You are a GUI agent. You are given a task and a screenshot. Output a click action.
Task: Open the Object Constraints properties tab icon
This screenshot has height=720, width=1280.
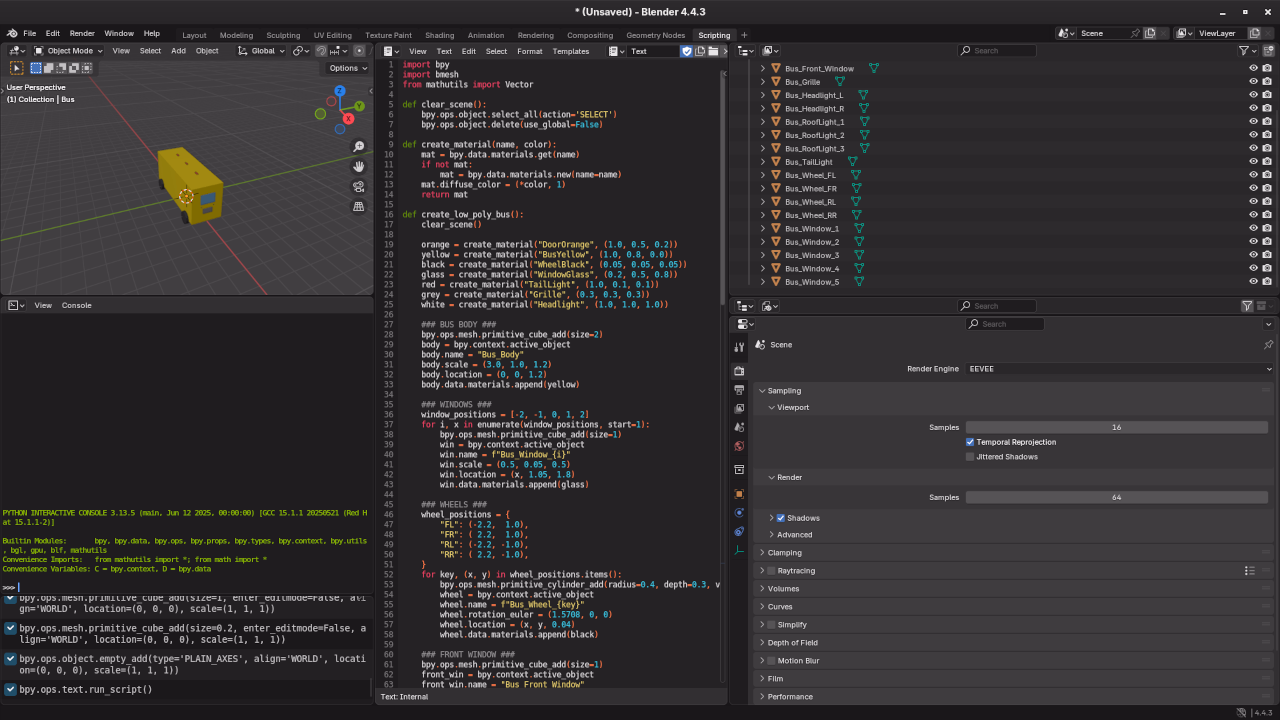739,532
